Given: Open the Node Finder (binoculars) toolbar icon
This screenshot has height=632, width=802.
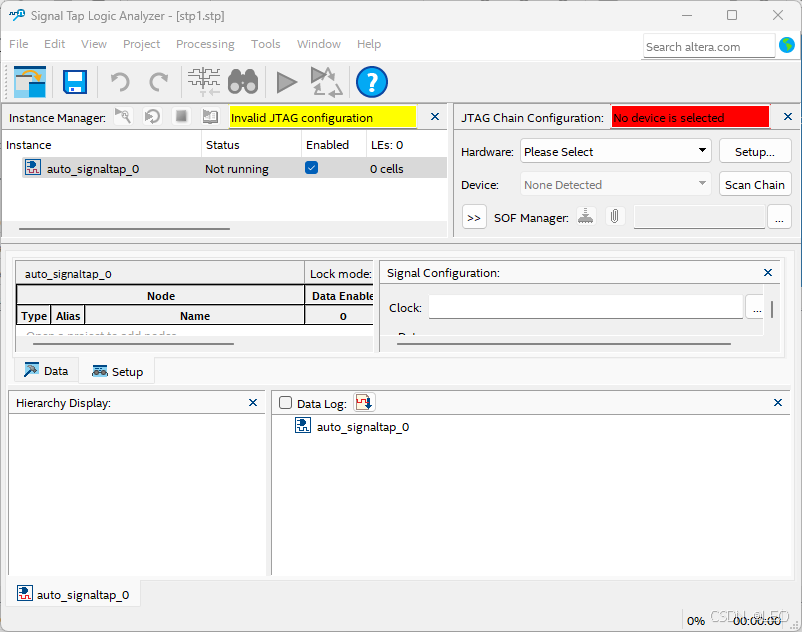Looking at the screenshot, I should [x=243, y=82].
